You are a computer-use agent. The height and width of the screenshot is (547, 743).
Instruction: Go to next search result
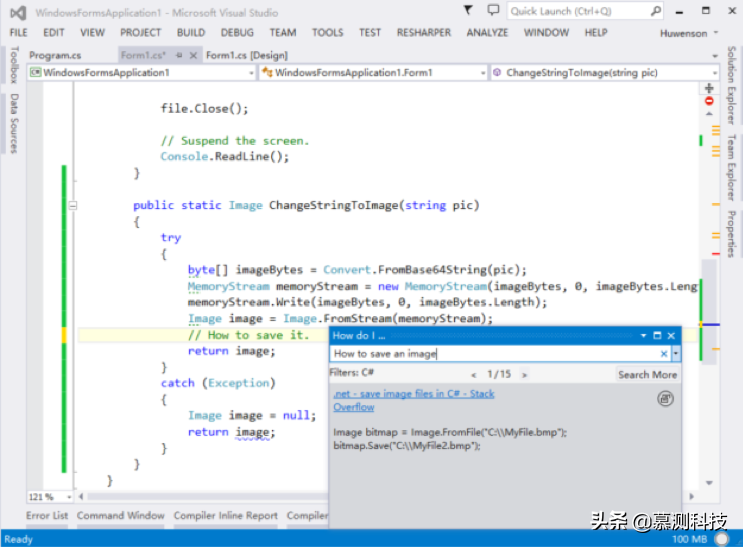[524, 375]
